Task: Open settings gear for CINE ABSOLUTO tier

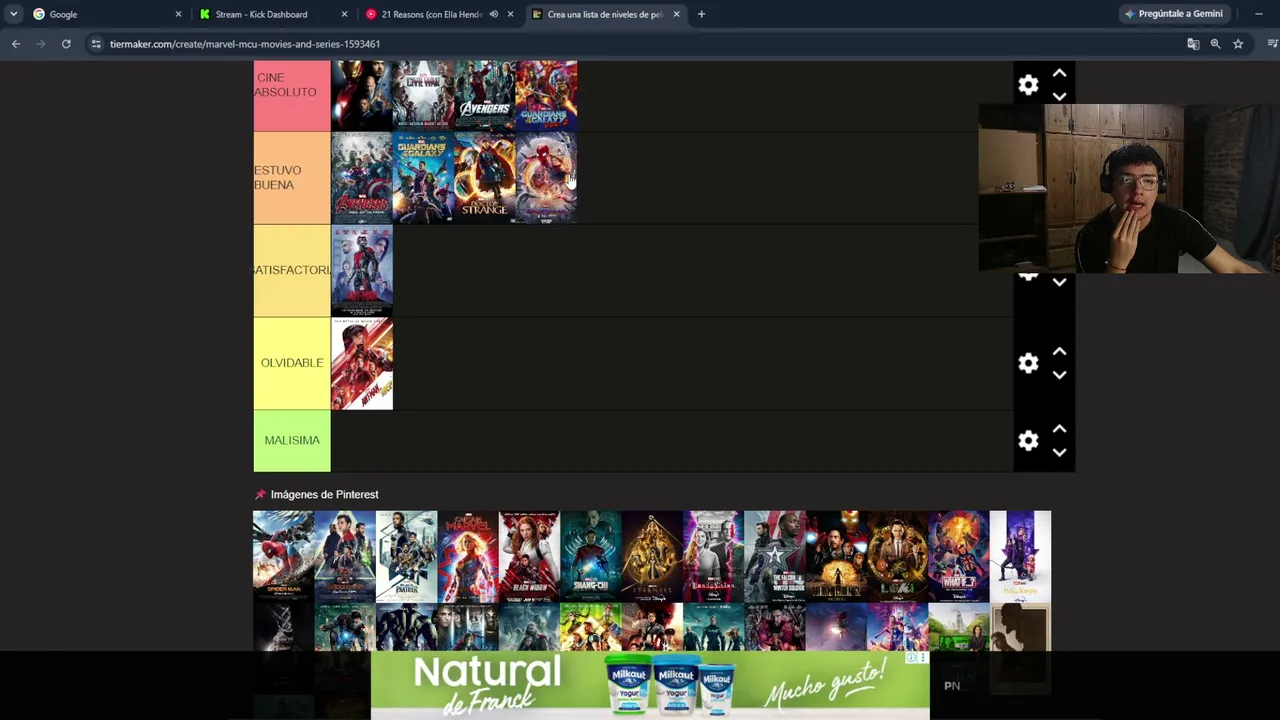Action: (1028, 85)
